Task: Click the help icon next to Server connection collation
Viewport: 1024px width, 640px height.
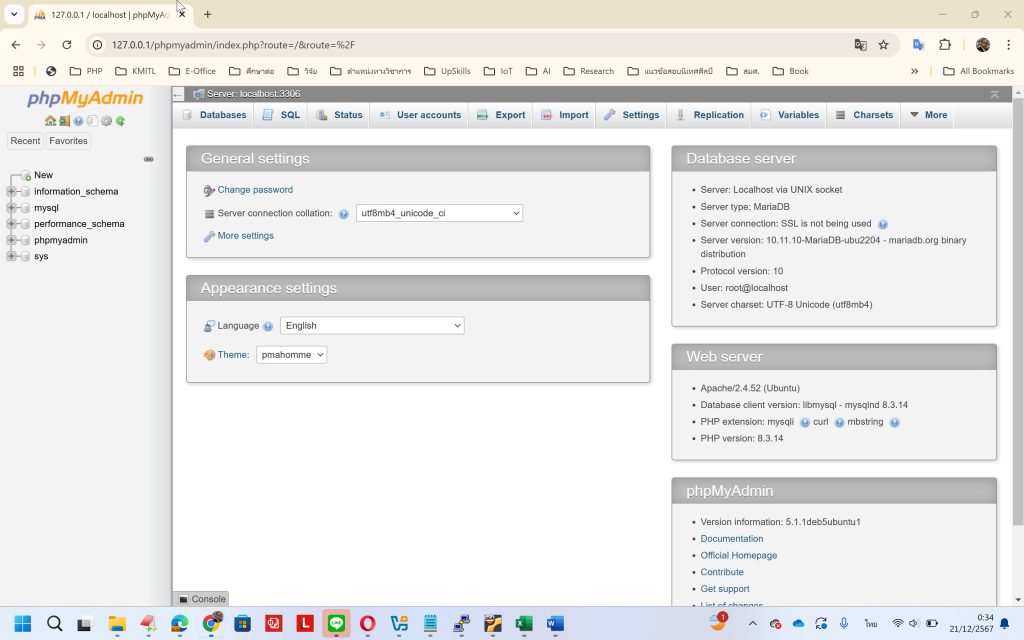Action: point(344,214)
